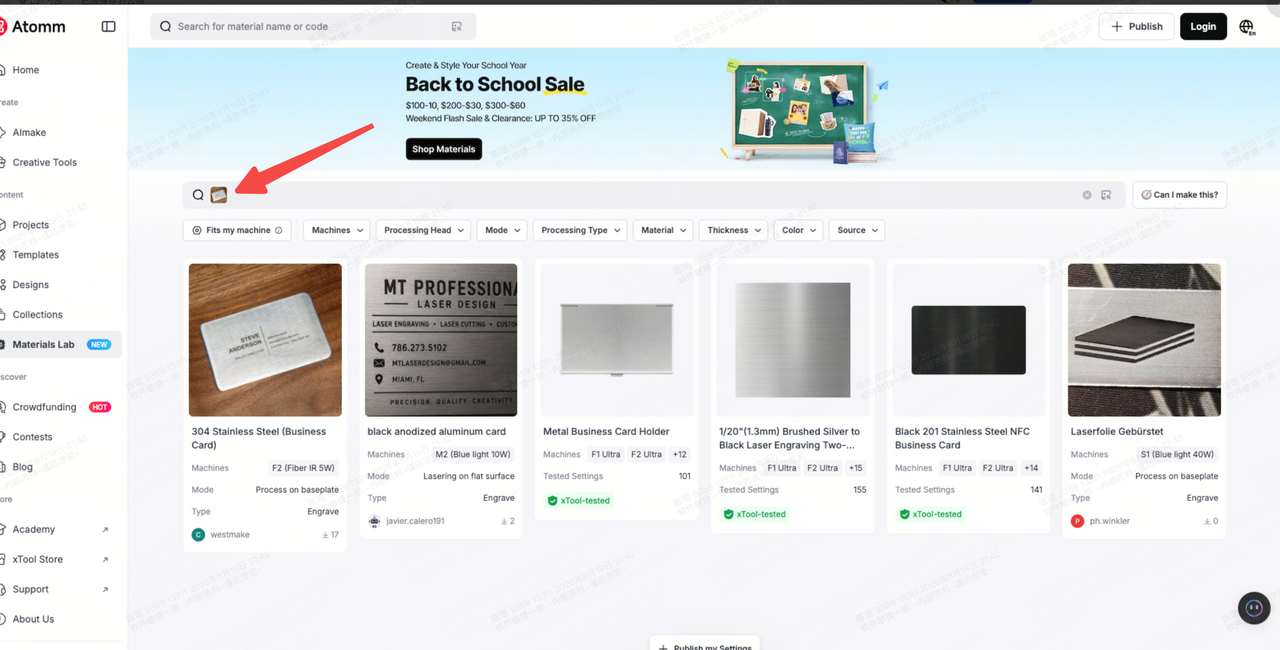
Task: Open the Thickness filter dropdown
Action: tap(733, 230)
